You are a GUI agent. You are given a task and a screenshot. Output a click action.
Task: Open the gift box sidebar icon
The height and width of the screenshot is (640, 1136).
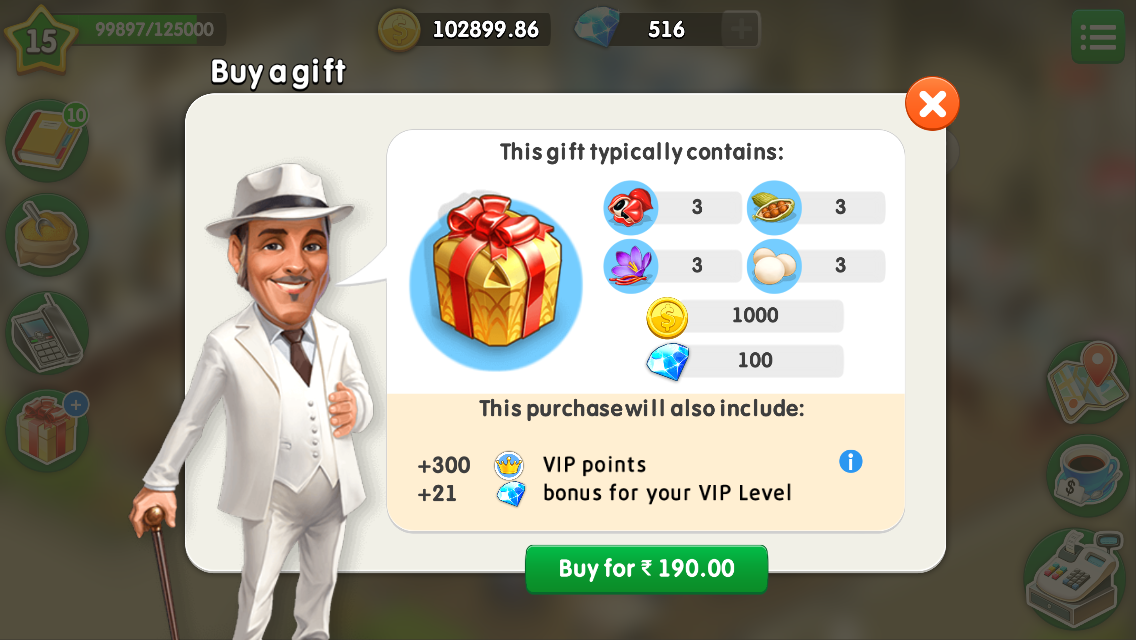pos(47,431)
